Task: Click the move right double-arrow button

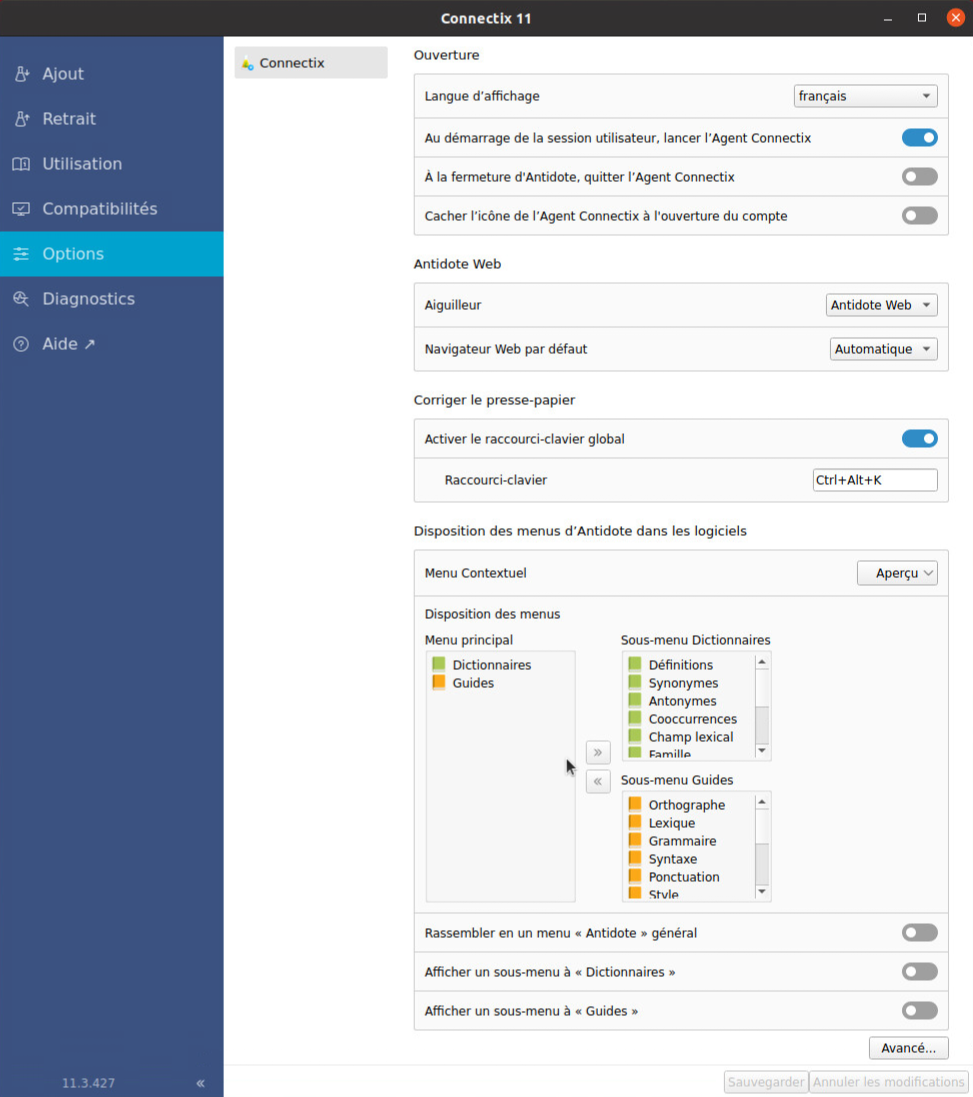Action: click(x=598, y=752)
